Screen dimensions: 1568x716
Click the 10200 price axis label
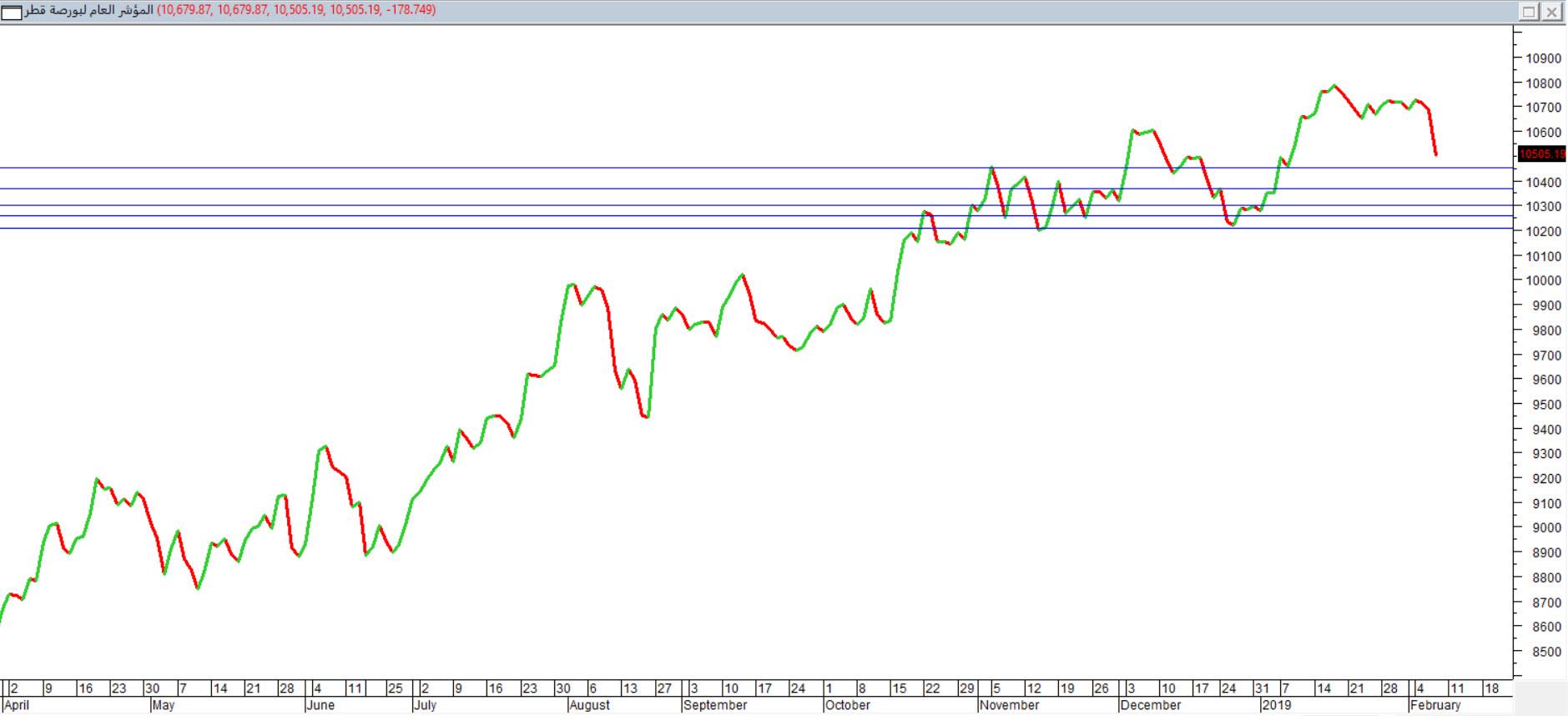(x=1543, y=231)
